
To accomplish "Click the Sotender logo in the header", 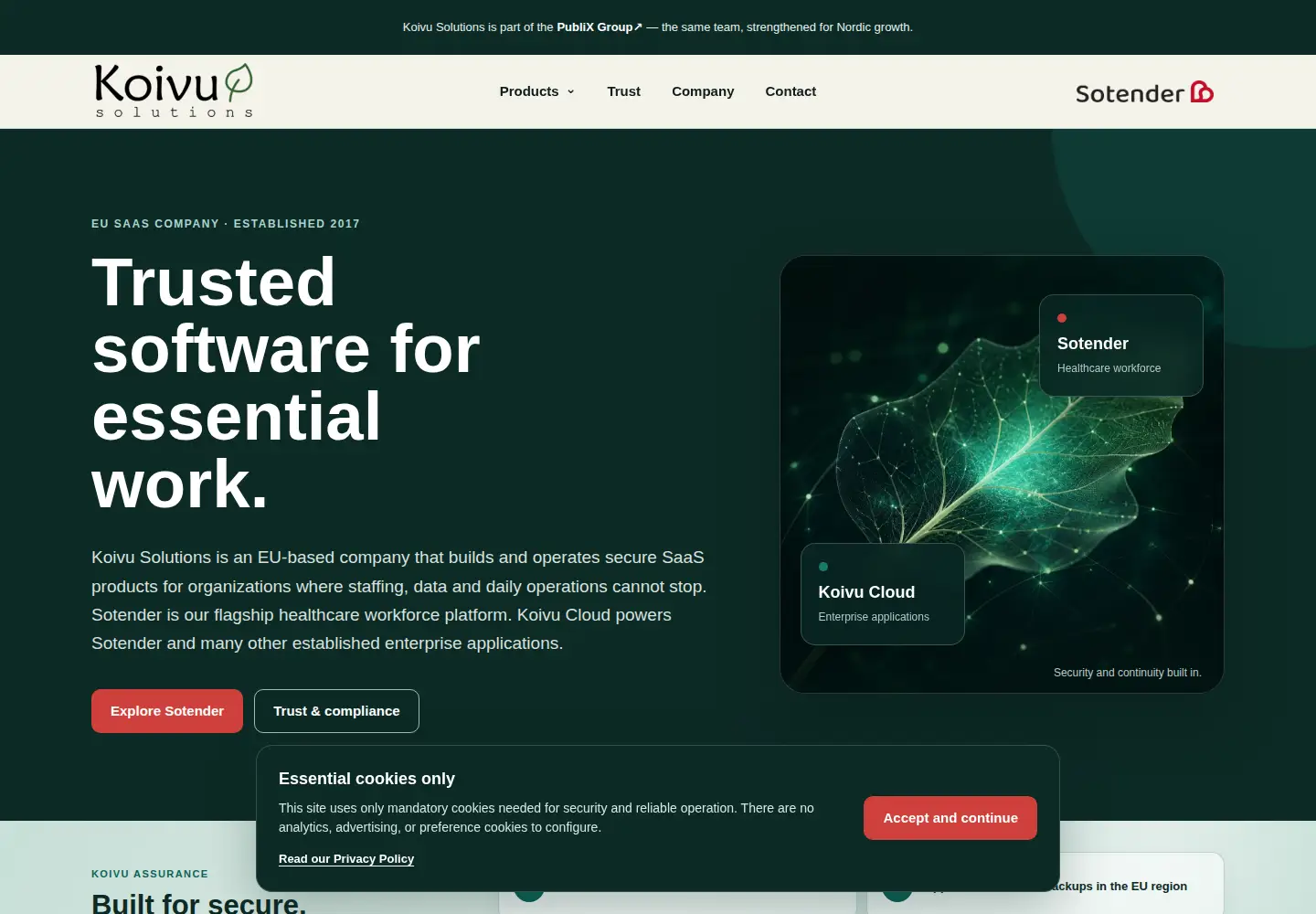I will point(1144,92).
